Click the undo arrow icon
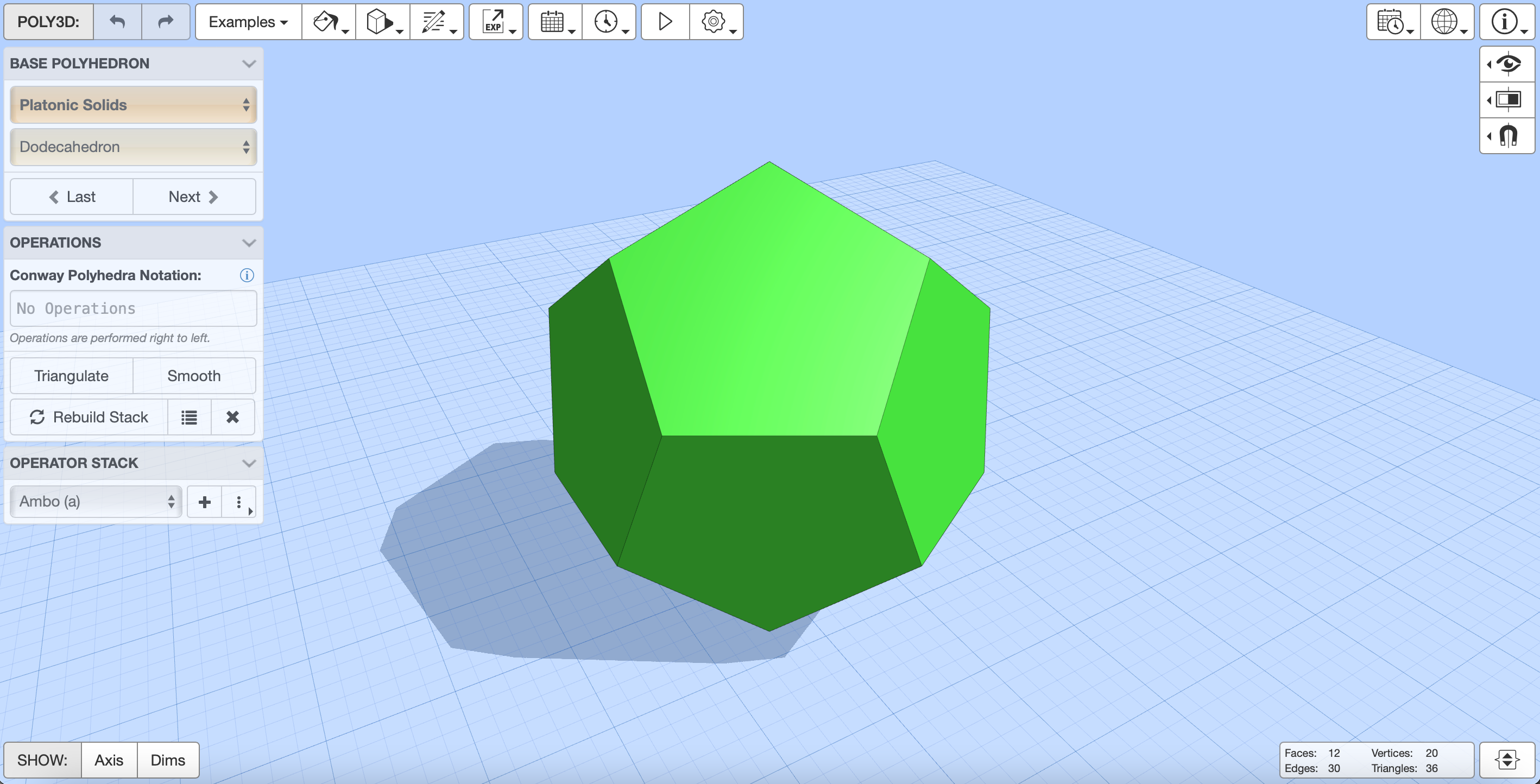1540x784 pixels. [x=117, y=22]
